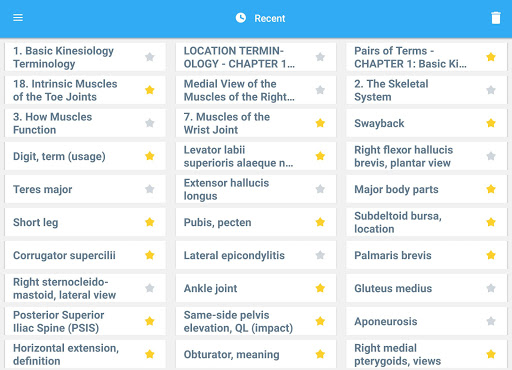This screenshot has width=512, height=370.
Task: Click the trash icon to clear recents
Action: click(x=496, y=18)
